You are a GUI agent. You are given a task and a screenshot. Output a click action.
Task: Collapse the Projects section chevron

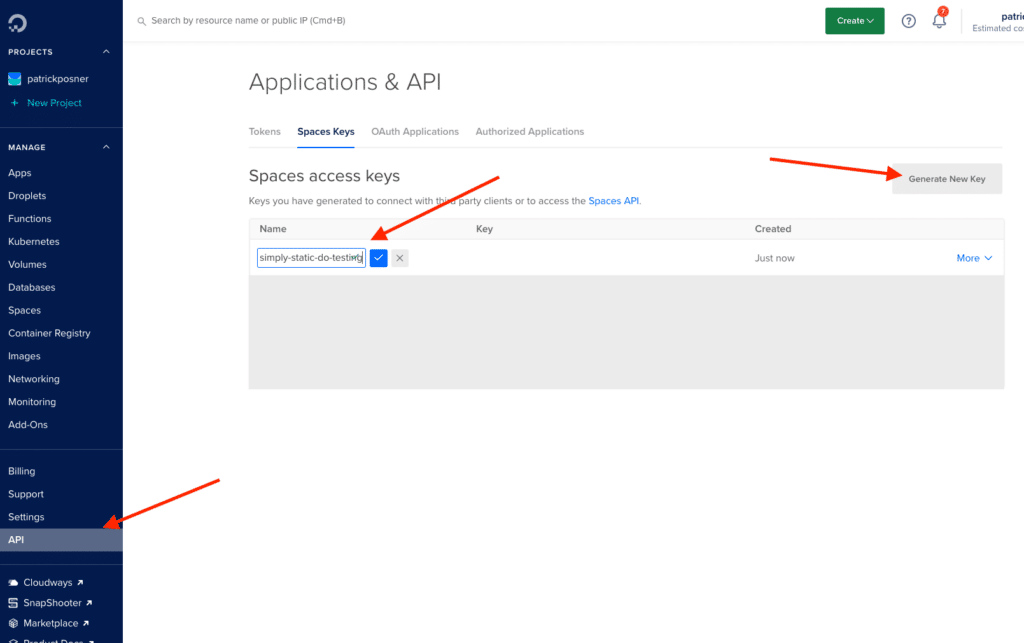(x=106, y=52)
